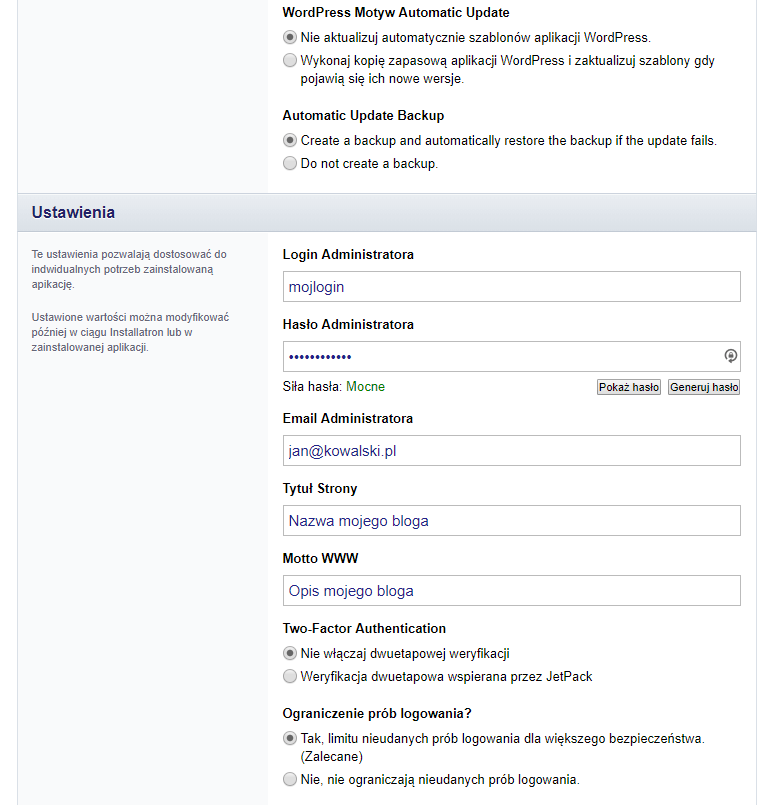Click the Login Administratora input field
The height and width of the screenshot is (805, 775).
511,286
